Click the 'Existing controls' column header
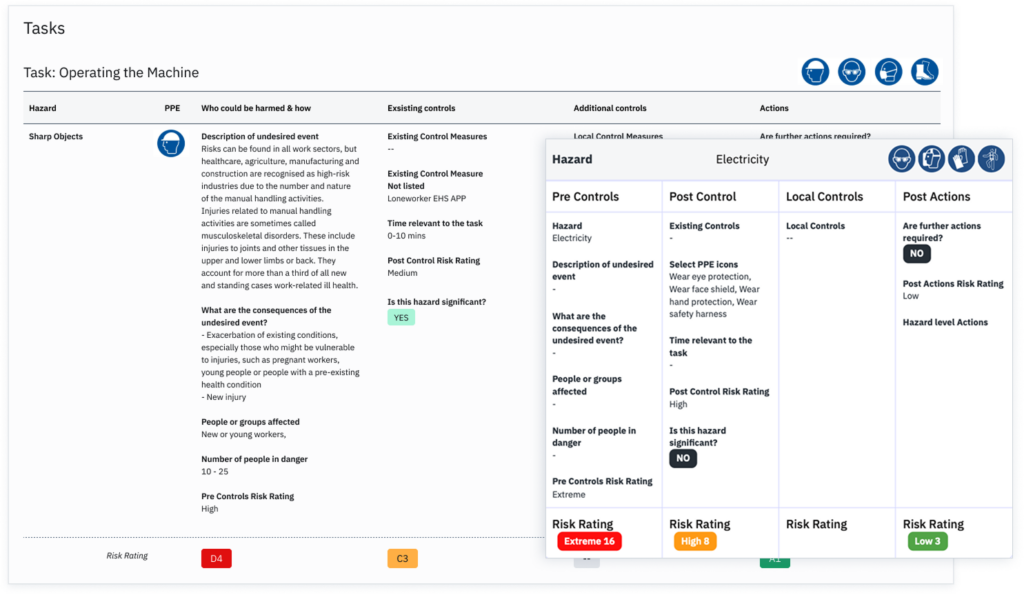 point(421,108)
